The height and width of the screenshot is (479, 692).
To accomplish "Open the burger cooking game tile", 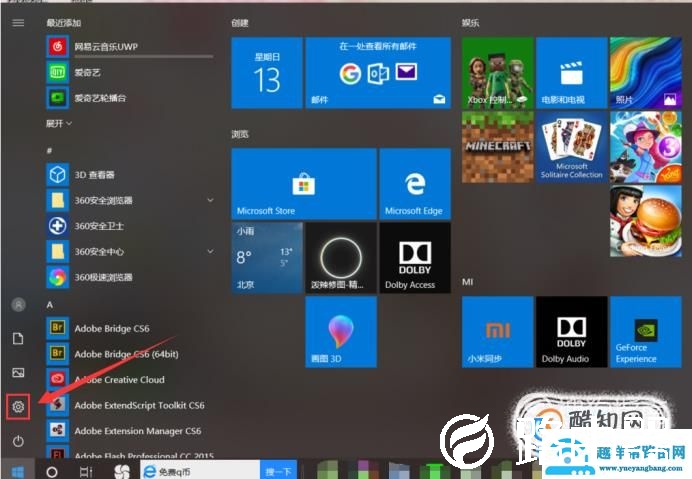I will [646, 221].
